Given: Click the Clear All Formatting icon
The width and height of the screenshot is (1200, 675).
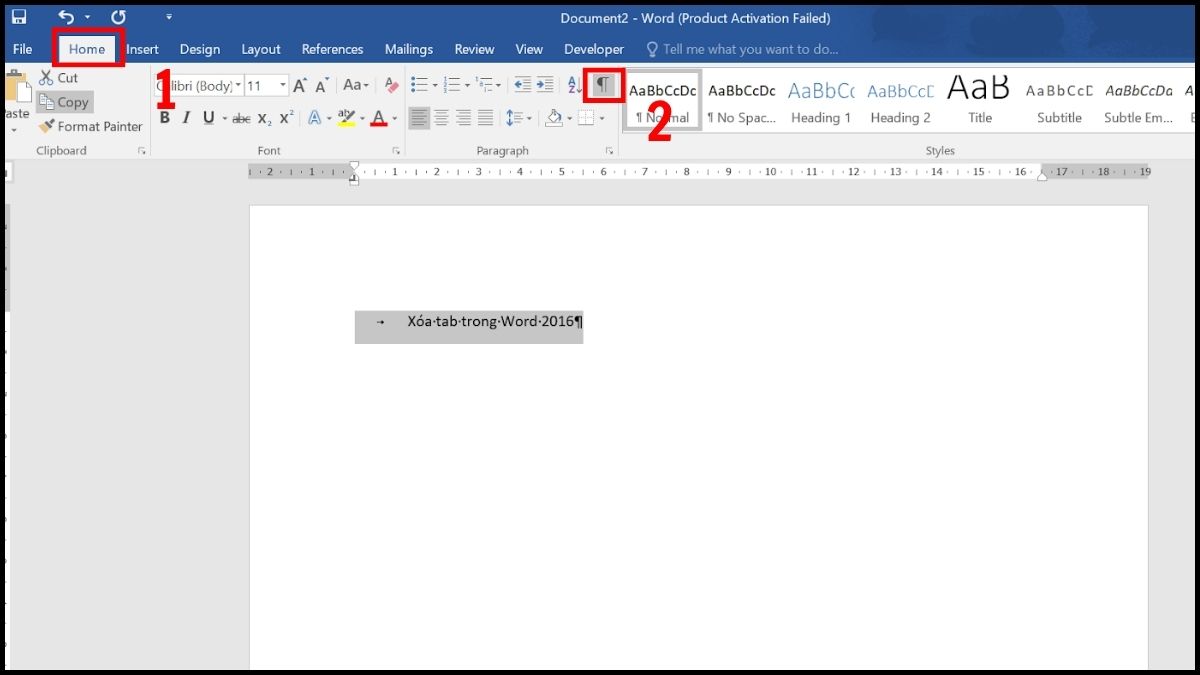Looking at the screenshot, I should pyautogui.click(x=390, y=86).
